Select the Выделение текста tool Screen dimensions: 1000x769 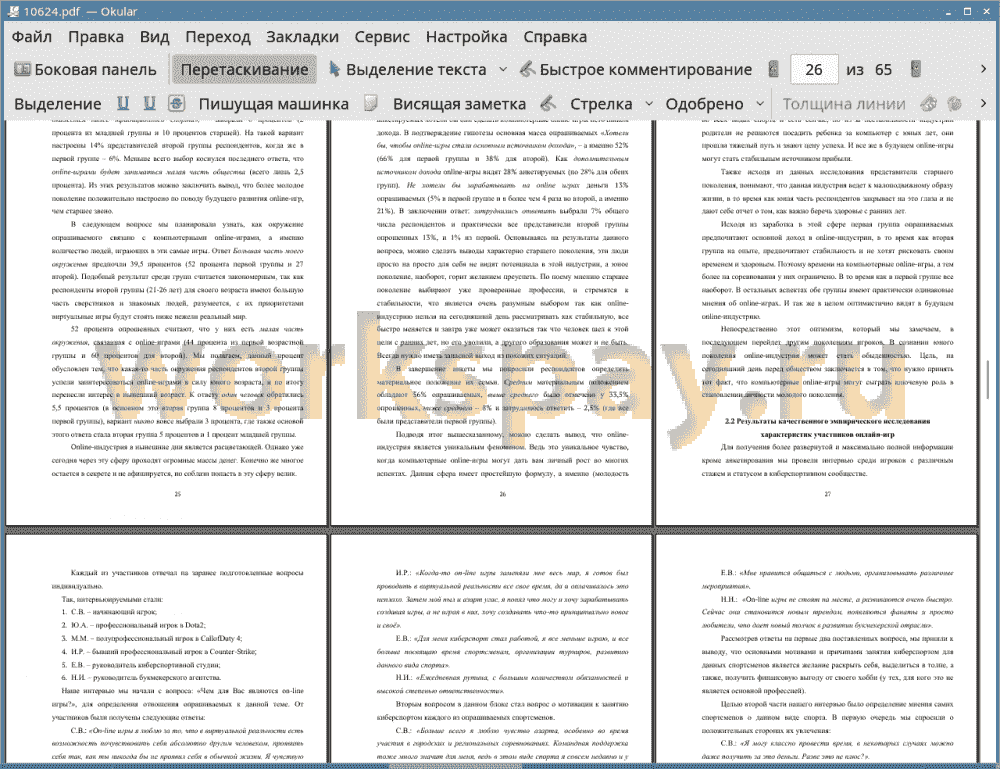coord(408,70)
